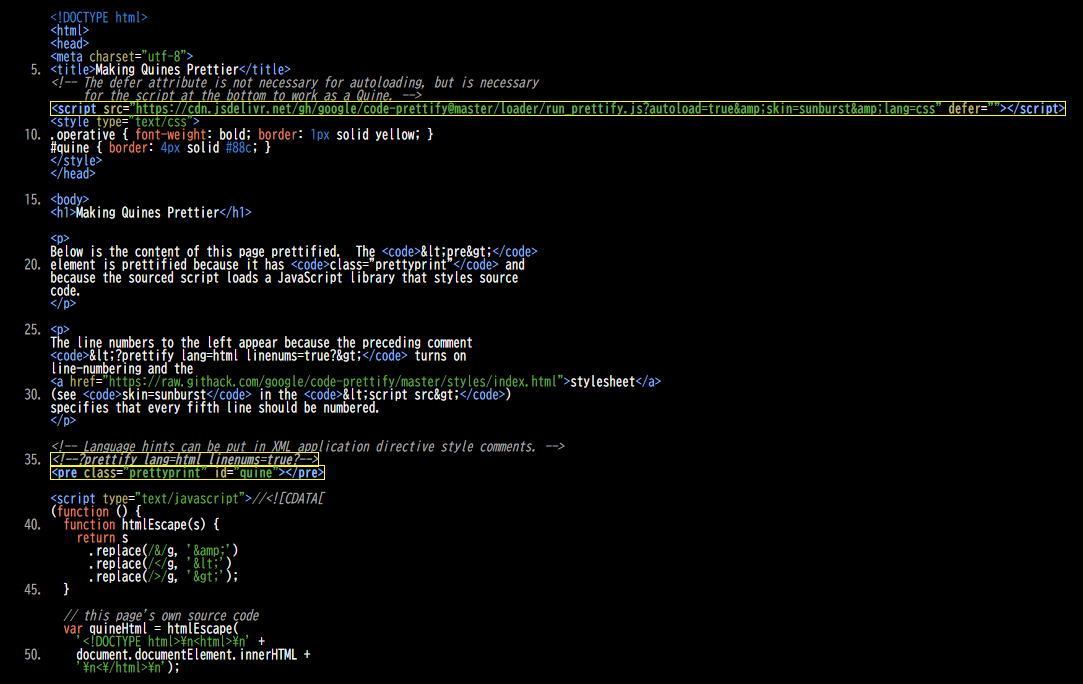This screenshot has height=684, width=1083.
Task: Click the 'Language hints can be put' comment
Action: click(x=307, y=447)
